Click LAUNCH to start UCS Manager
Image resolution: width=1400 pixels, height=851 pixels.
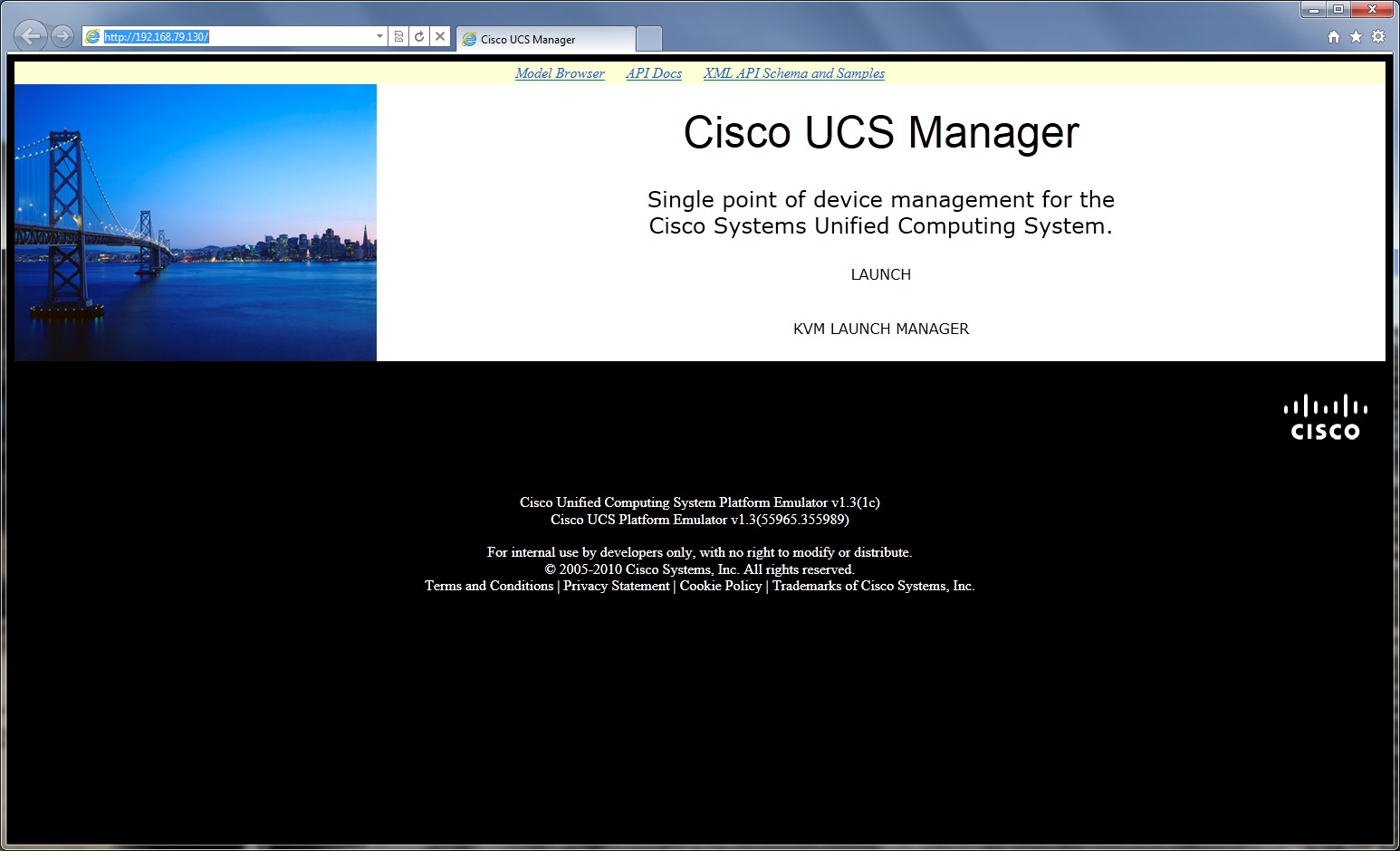coord(880,274)
